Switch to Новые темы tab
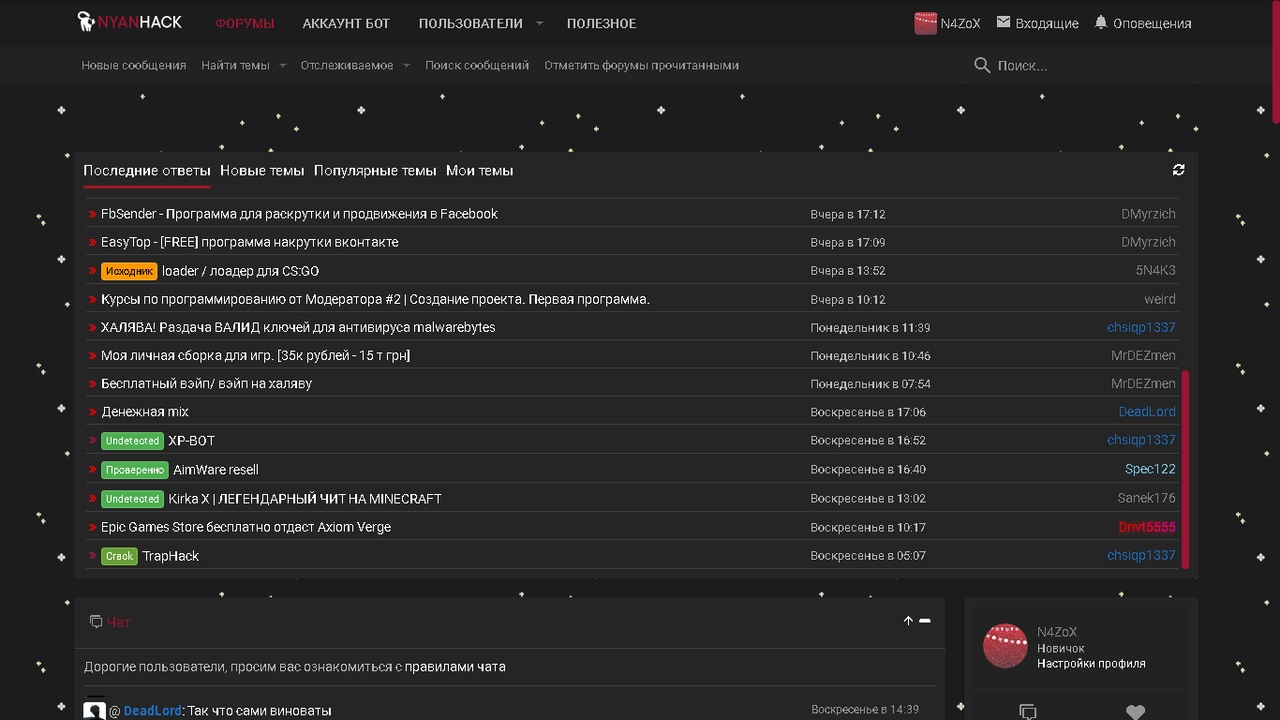The height and width of the screenshot is (720, 1280). point(262,170)
